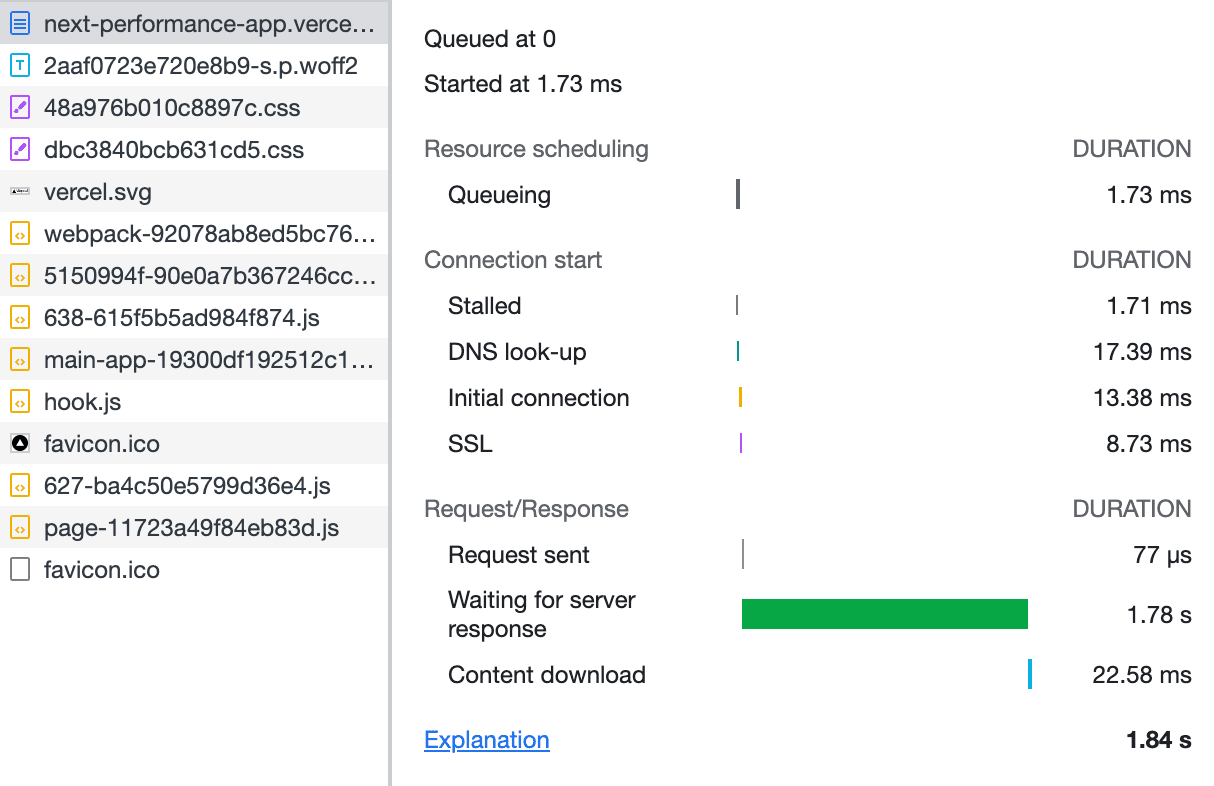Viewport: 1214px width, 786px height.
Task: Click the script icon beside webpack-92078ab8ed5bc76 file
Action: (20, 234)
